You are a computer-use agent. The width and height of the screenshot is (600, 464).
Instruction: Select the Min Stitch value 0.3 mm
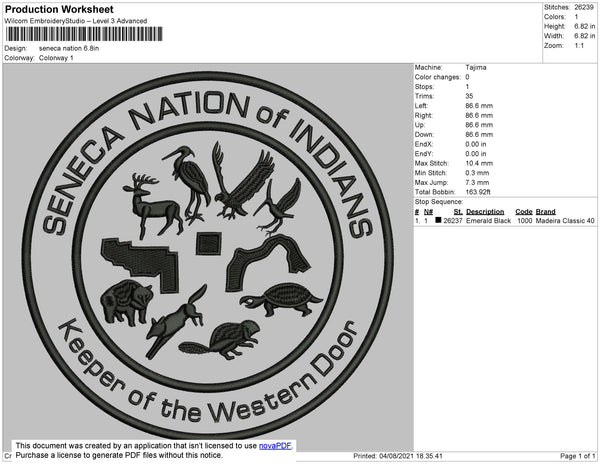pyautogui.click(x=478, y=173)
